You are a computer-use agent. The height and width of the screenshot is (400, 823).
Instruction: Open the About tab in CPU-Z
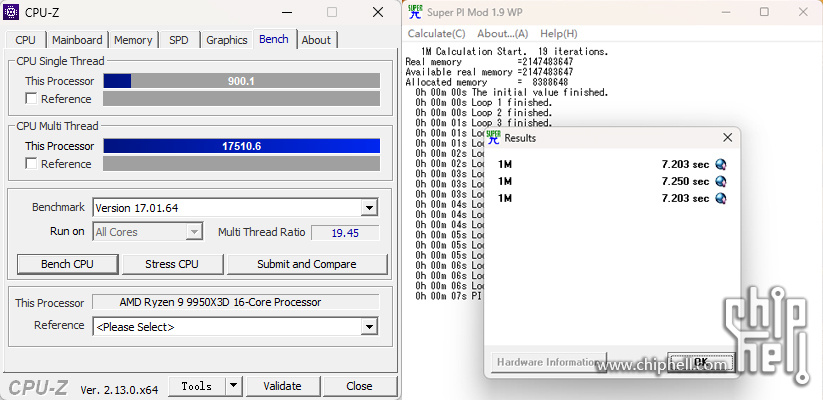316,40
